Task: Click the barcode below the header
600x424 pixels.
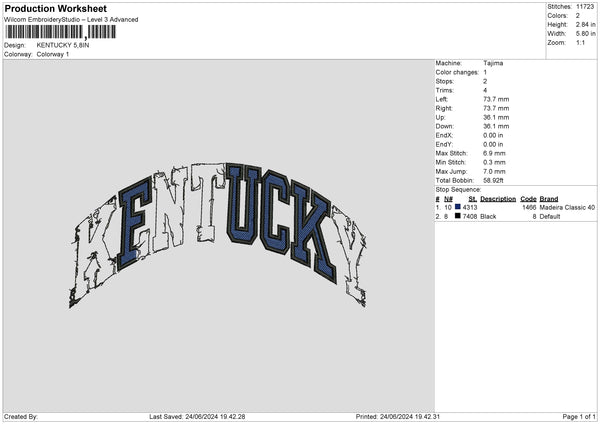Action: pyautogui.click(x=60, y=32)
